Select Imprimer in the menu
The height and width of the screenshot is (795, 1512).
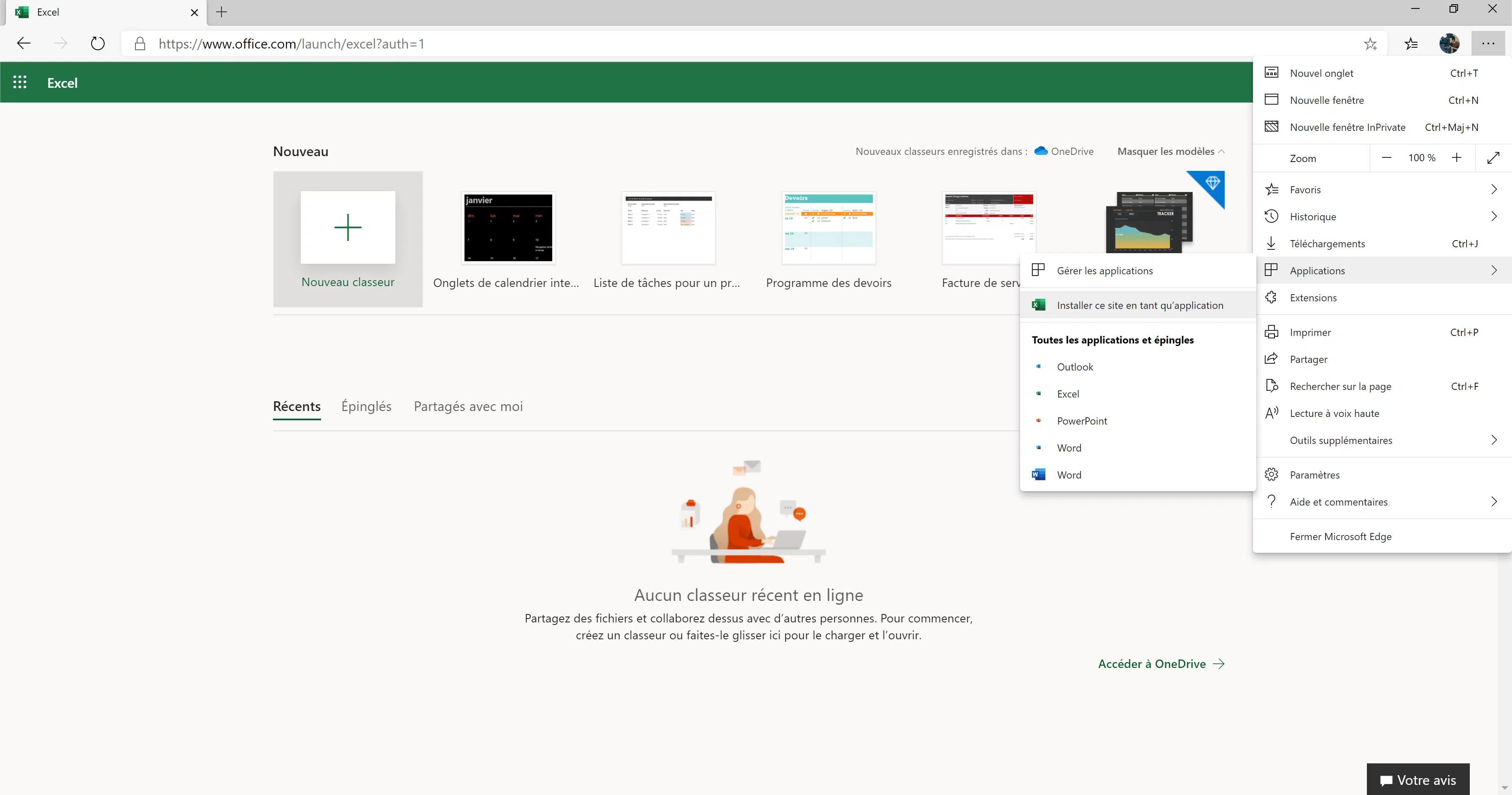(x=1382, y=332)
